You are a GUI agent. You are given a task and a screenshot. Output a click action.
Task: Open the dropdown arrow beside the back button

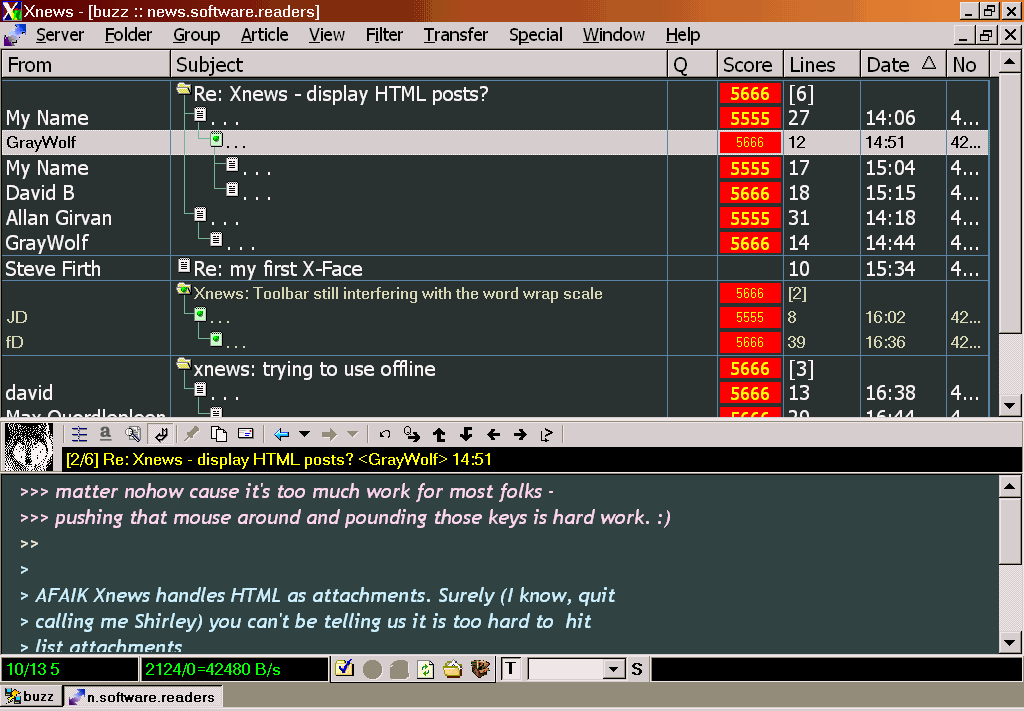click(305, 434)
